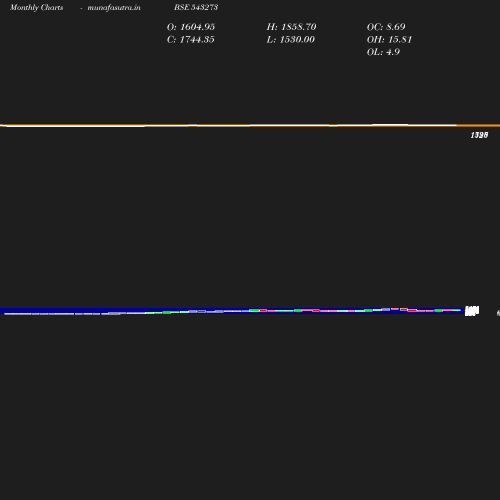Viewport: 500px width, 500px height.
Task: Click the price axis label below orange line
Action: coord(479,135)
